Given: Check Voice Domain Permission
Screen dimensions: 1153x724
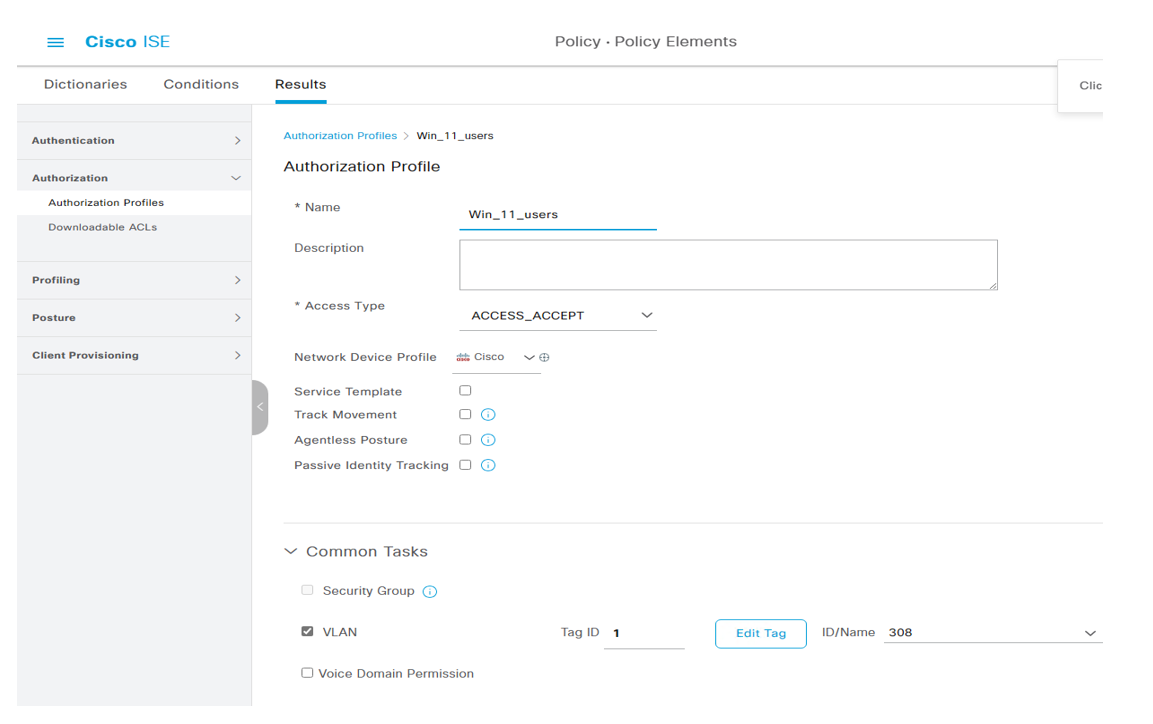Looking at the screenshot, I should [307, 673].
